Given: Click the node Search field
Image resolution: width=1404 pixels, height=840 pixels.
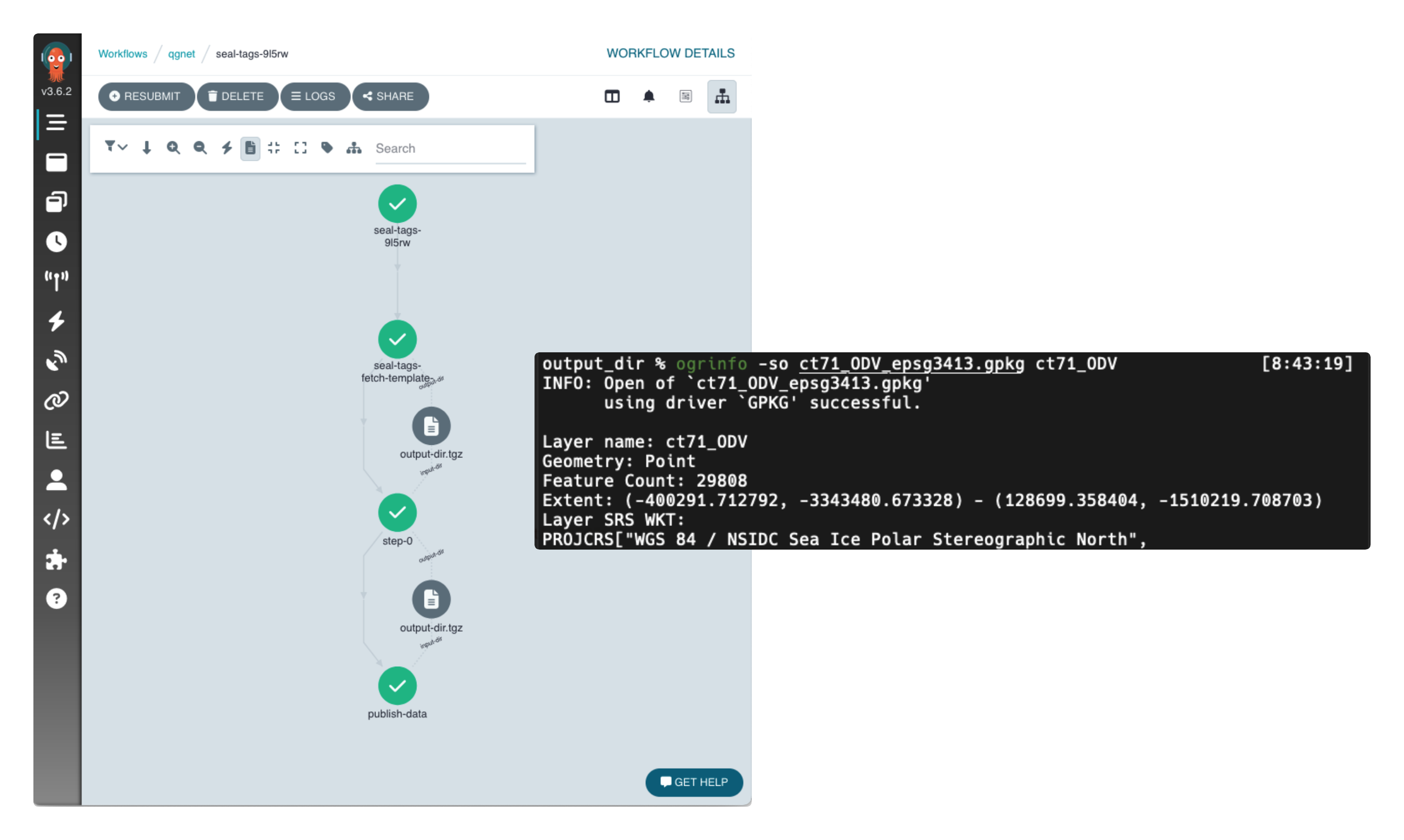Looking at the screenshot, I should click(450, 148).
